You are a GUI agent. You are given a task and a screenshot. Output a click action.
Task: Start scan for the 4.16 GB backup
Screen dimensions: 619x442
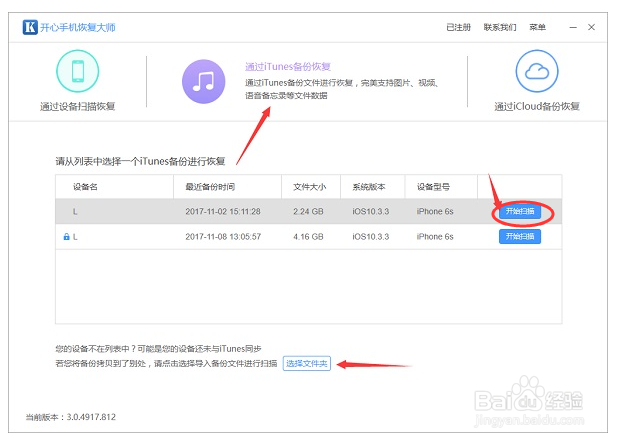click(520, 237)
